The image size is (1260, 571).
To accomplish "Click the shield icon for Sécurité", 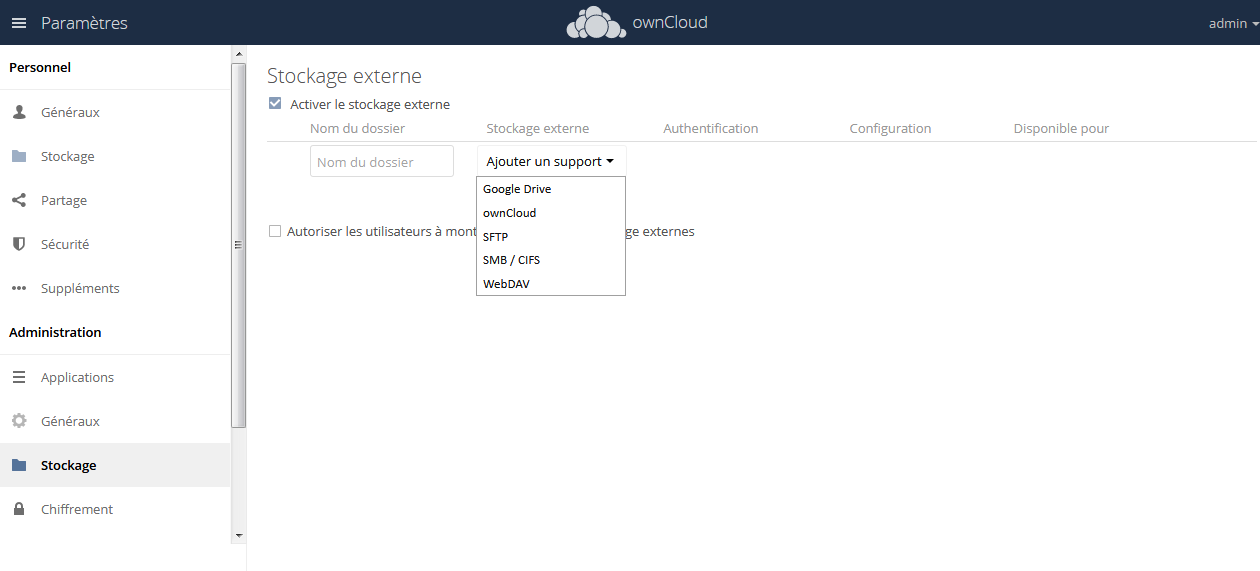I will (19, 245).
